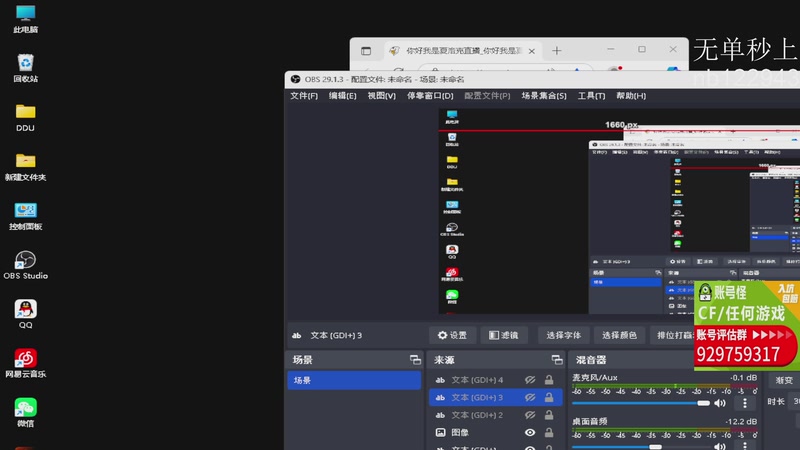The width and height of the screenshot is (800, 450).
Task: Open the 工具(T) menu
Action: pyautogui.click(x=591, y=95)
